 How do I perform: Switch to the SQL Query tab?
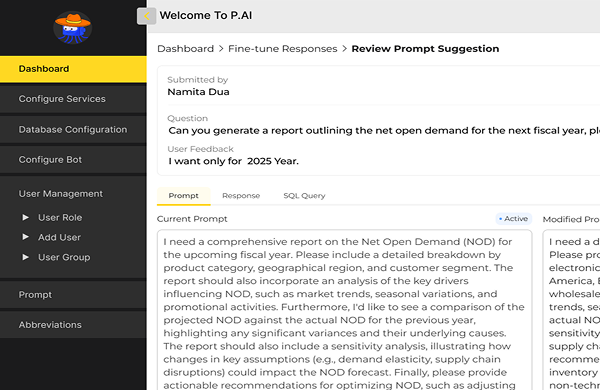(304, 196)
